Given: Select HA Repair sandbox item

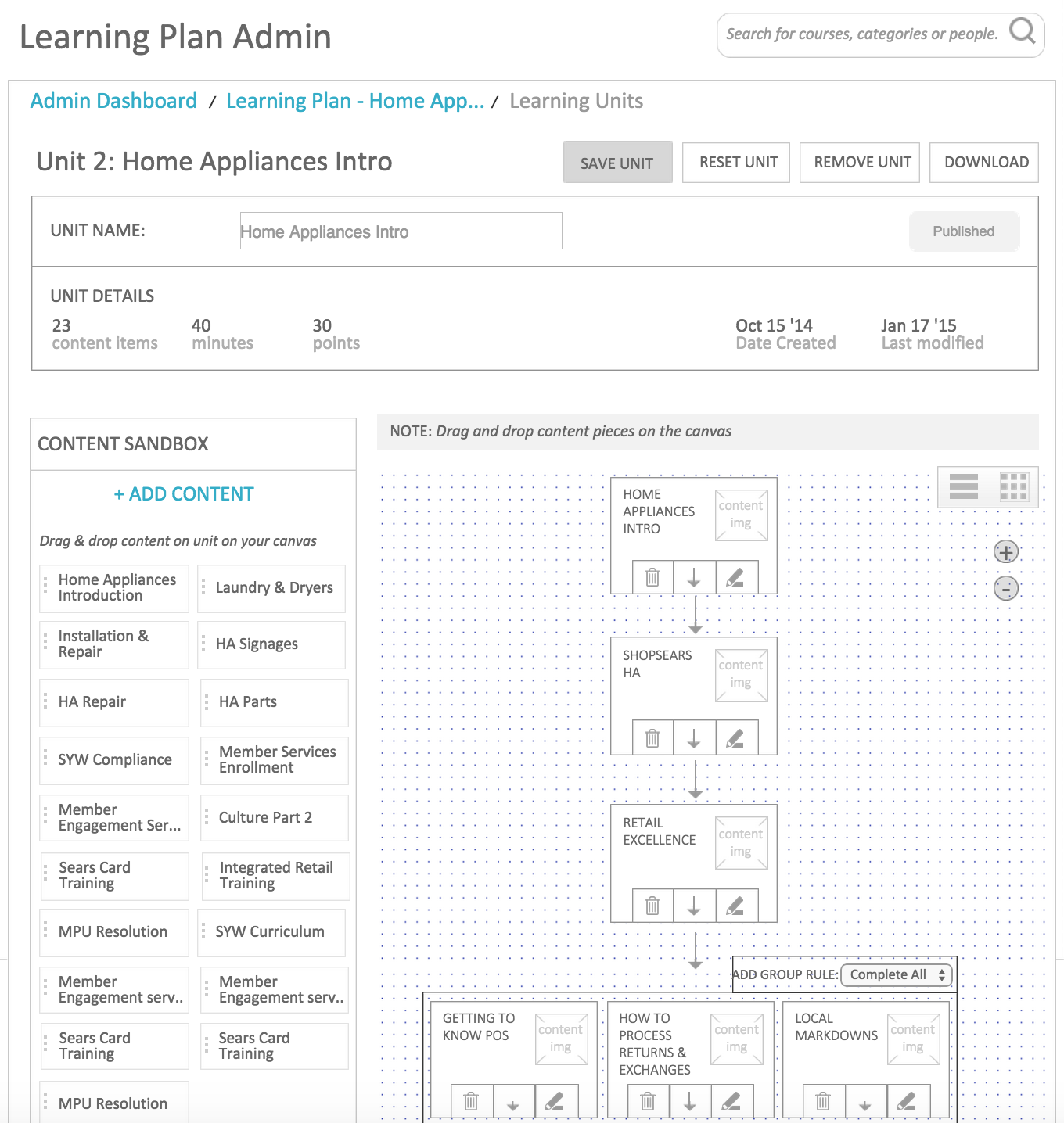Looking at the screenshot, I should tap(114, 702).
